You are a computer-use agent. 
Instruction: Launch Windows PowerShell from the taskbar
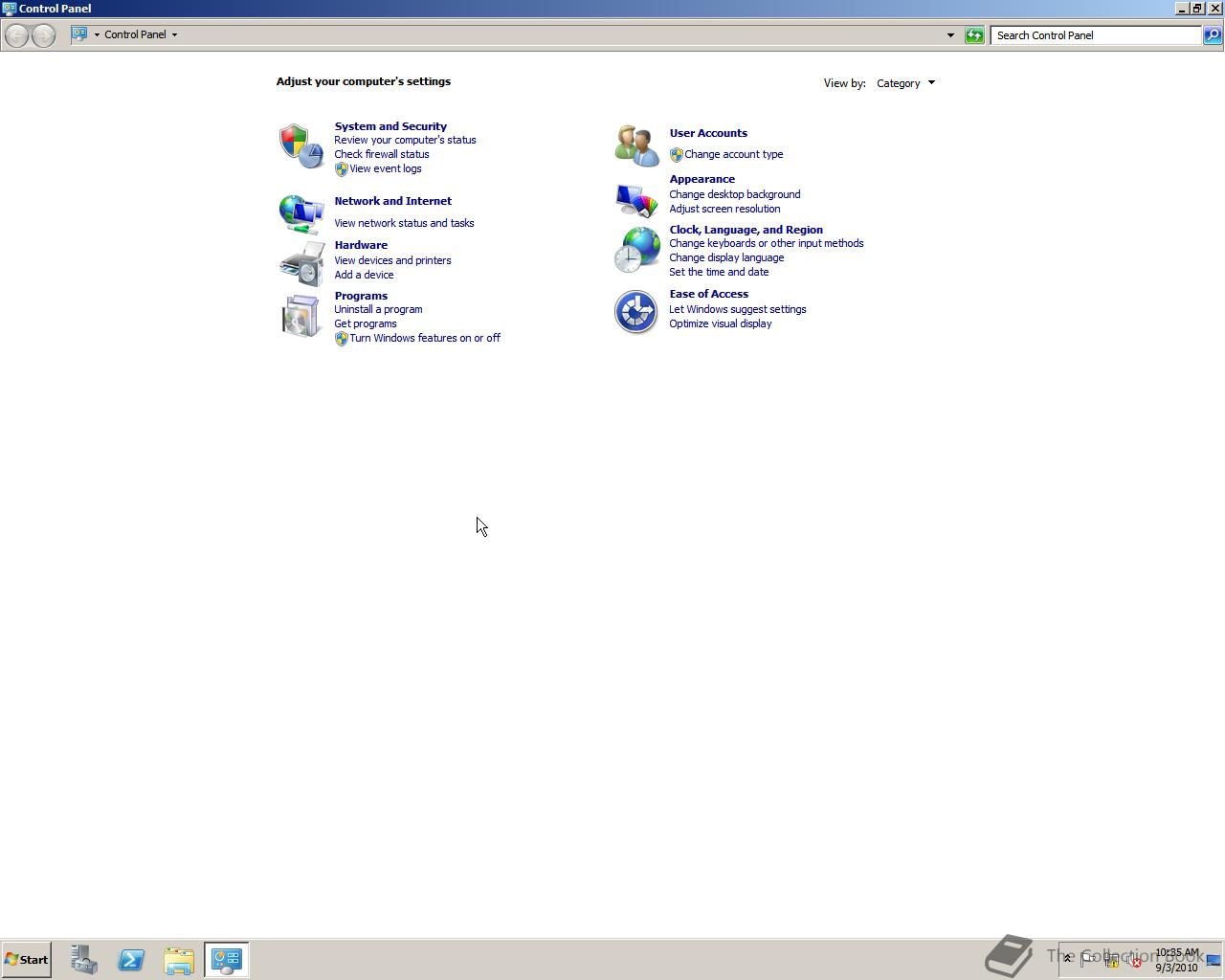point(131,960)
